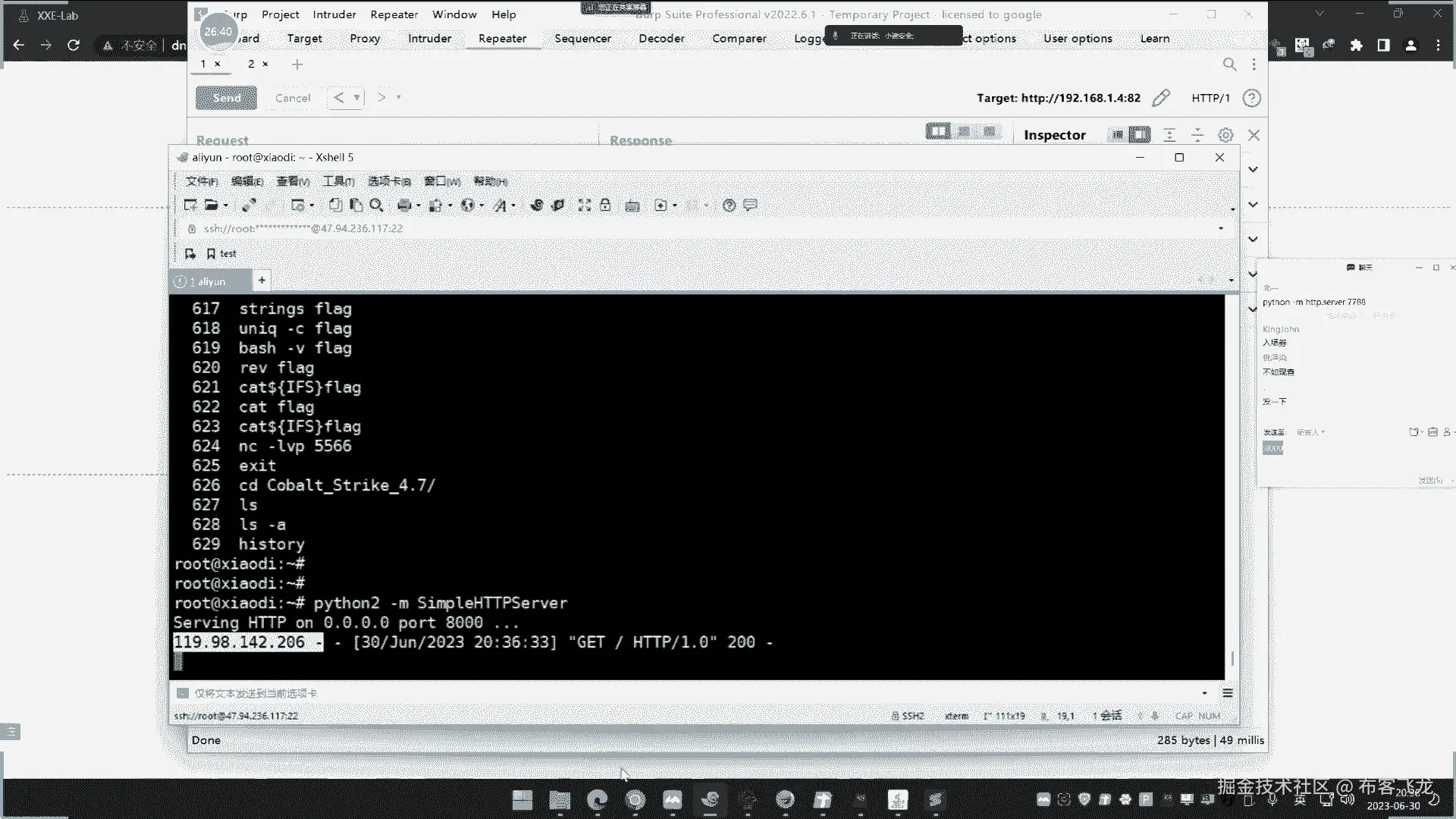Open the Xshell help question mark icon

[x=729, y=206]
